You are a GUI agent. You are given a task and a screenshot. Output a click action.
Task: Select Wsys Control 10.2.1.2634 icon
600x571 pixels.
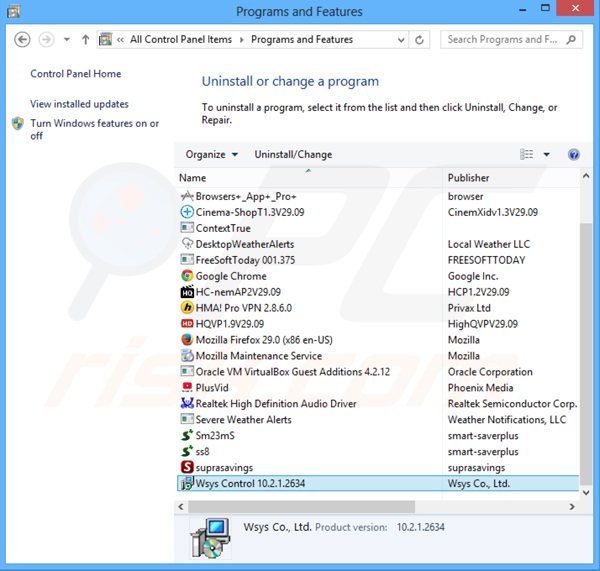(x=187, y=483)
